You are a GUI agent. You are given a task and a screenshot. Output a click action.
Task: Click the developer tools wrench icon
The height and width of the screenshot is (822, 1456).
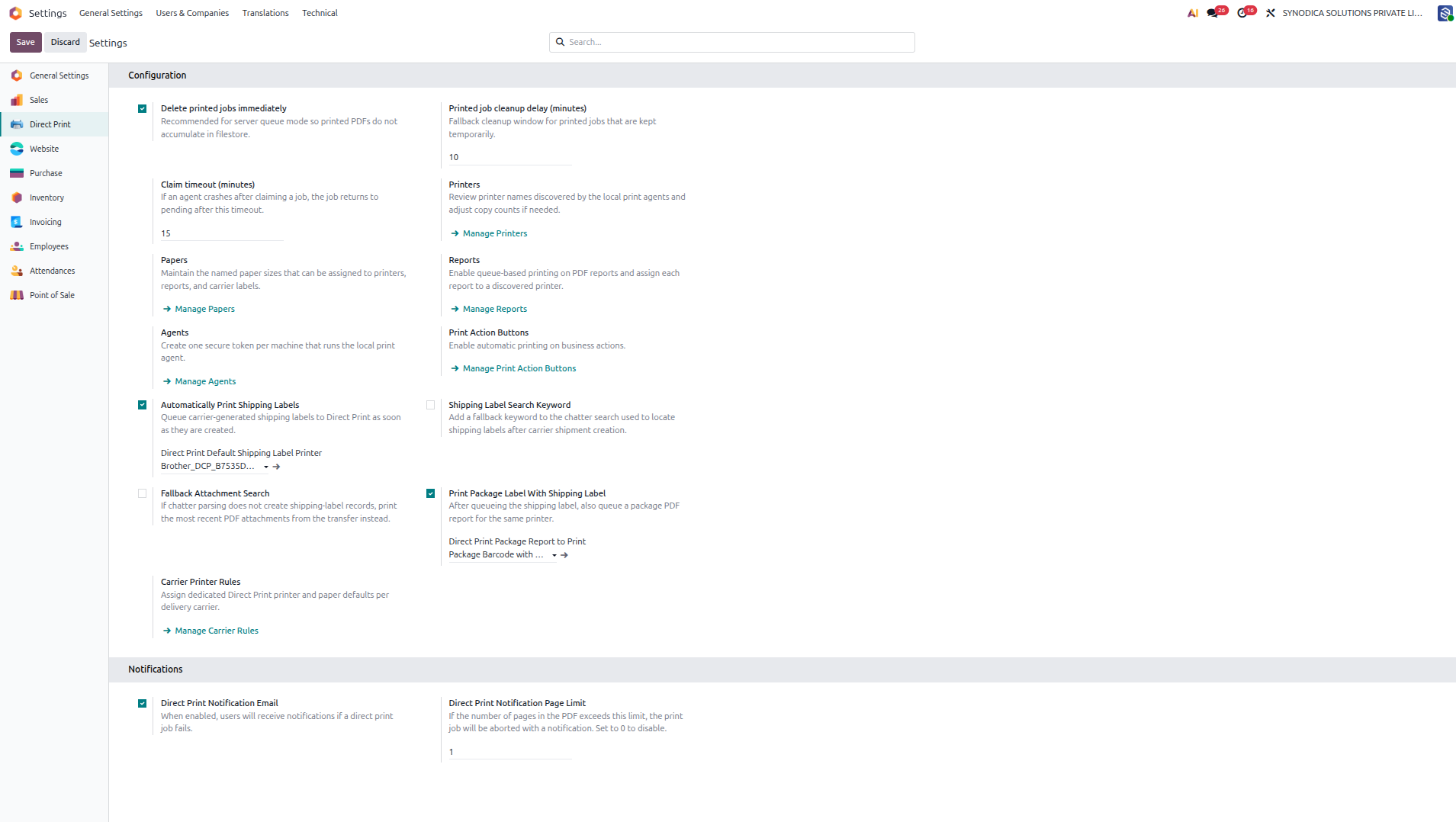[x=1271, y=13]
